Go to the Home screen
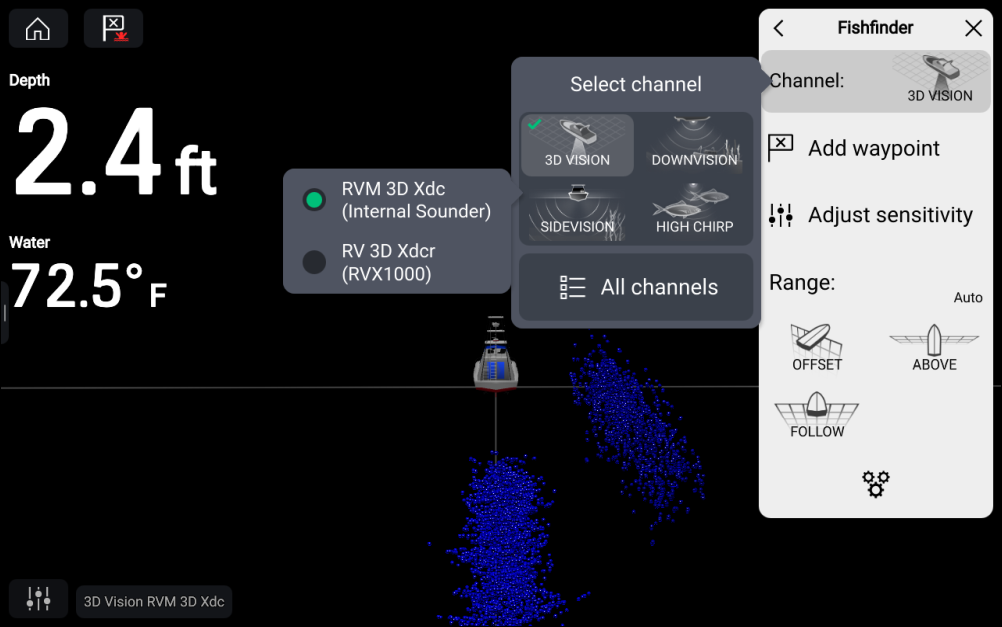 point(38,29)
